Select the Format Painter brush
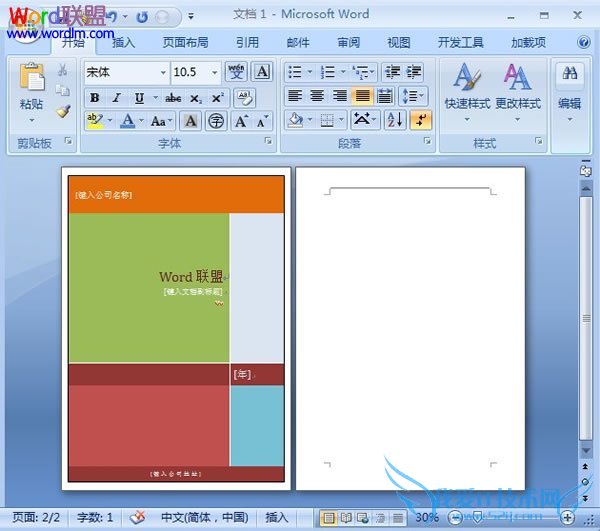The height and width of the screenshot is (531, 600). coord(63,111)
